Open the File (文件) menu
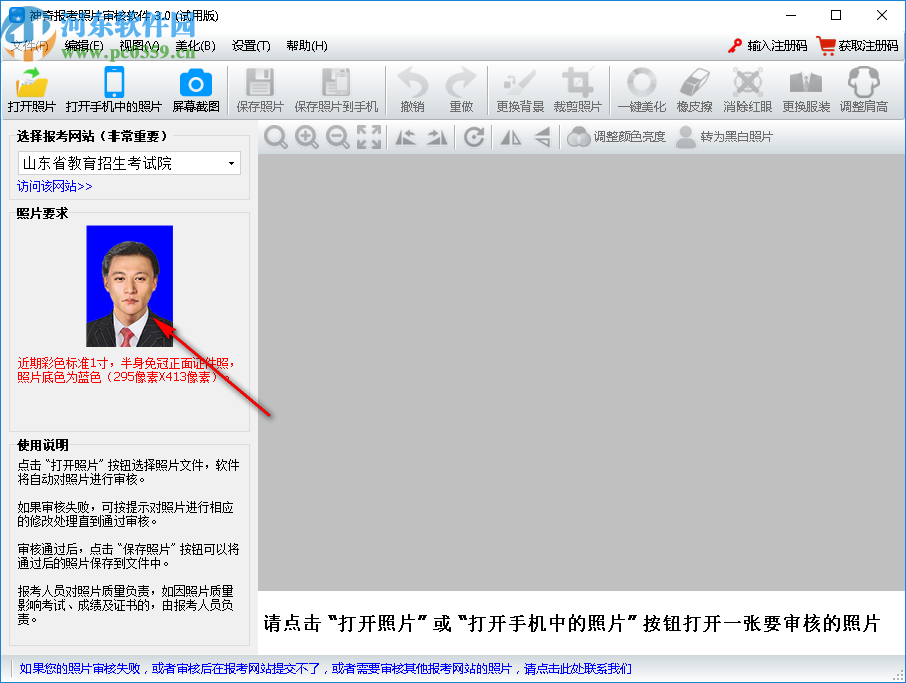 point(30,46)
